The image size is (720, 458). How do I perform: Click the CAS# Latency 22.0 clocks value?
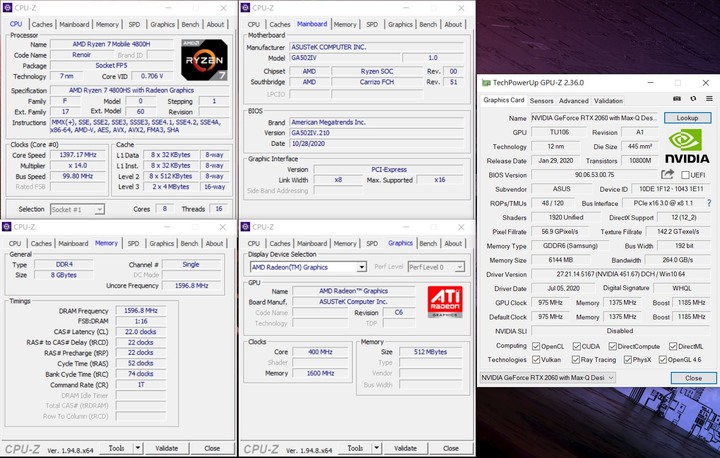click(141, 332)
